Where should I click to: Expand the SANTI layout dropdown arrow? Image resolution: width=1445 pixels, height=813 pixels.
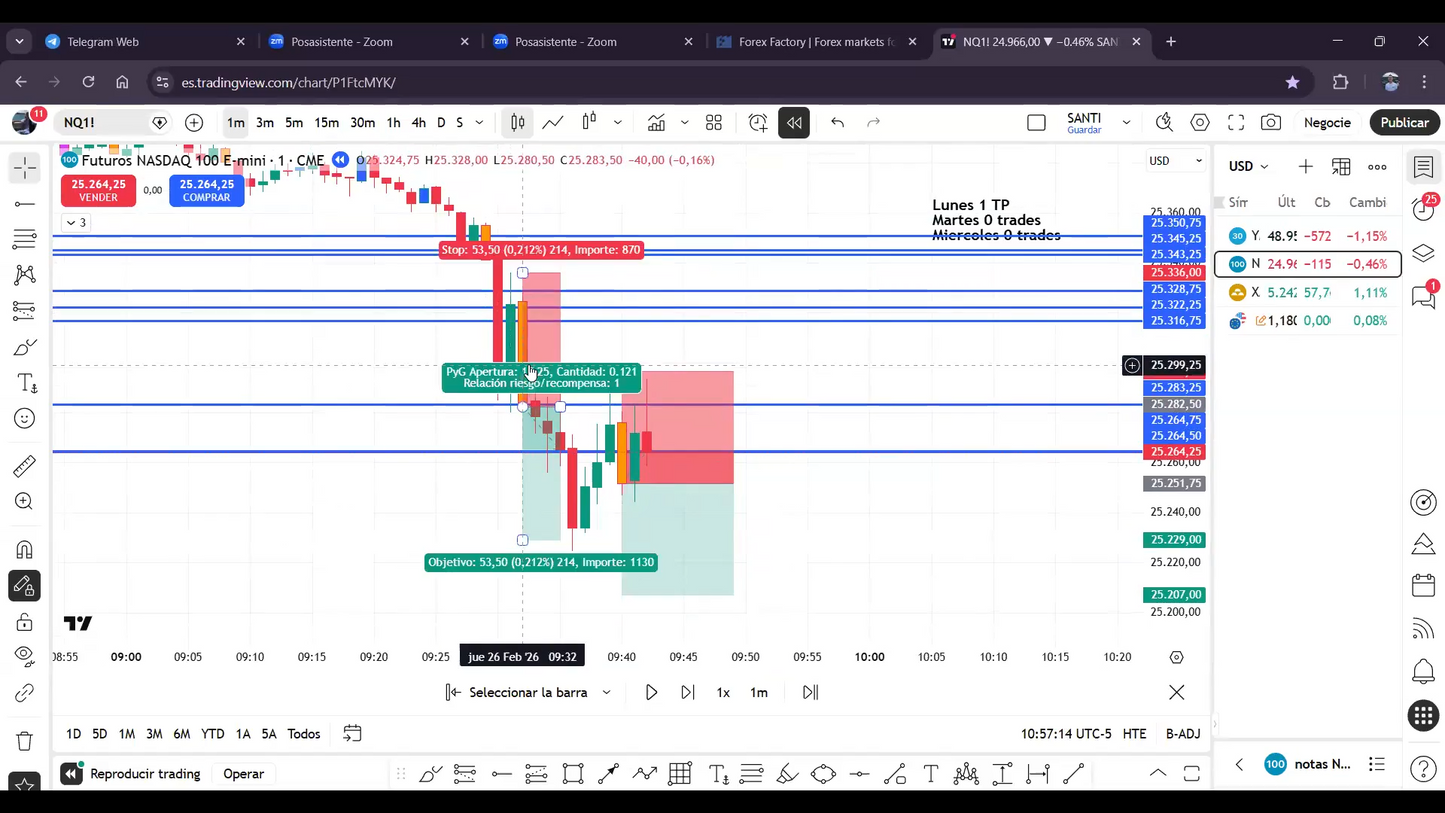pyautogui.click(x=1126, y=122)
